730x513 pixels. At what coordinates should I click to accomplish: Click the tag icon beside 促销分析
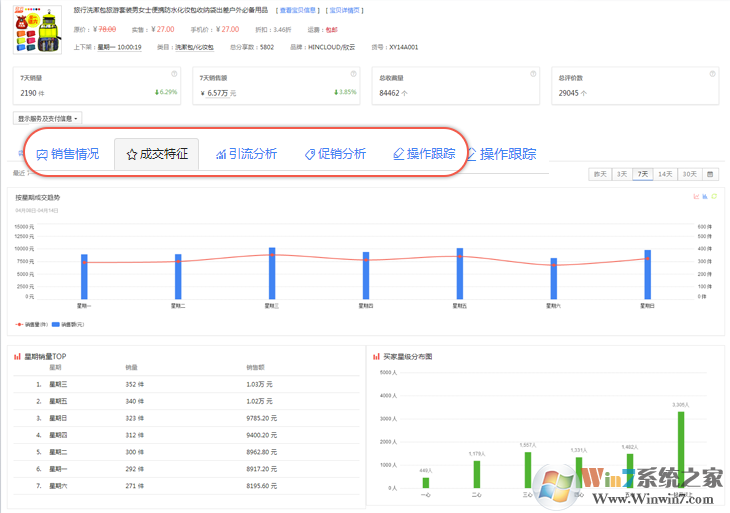[x=310, y=155]
